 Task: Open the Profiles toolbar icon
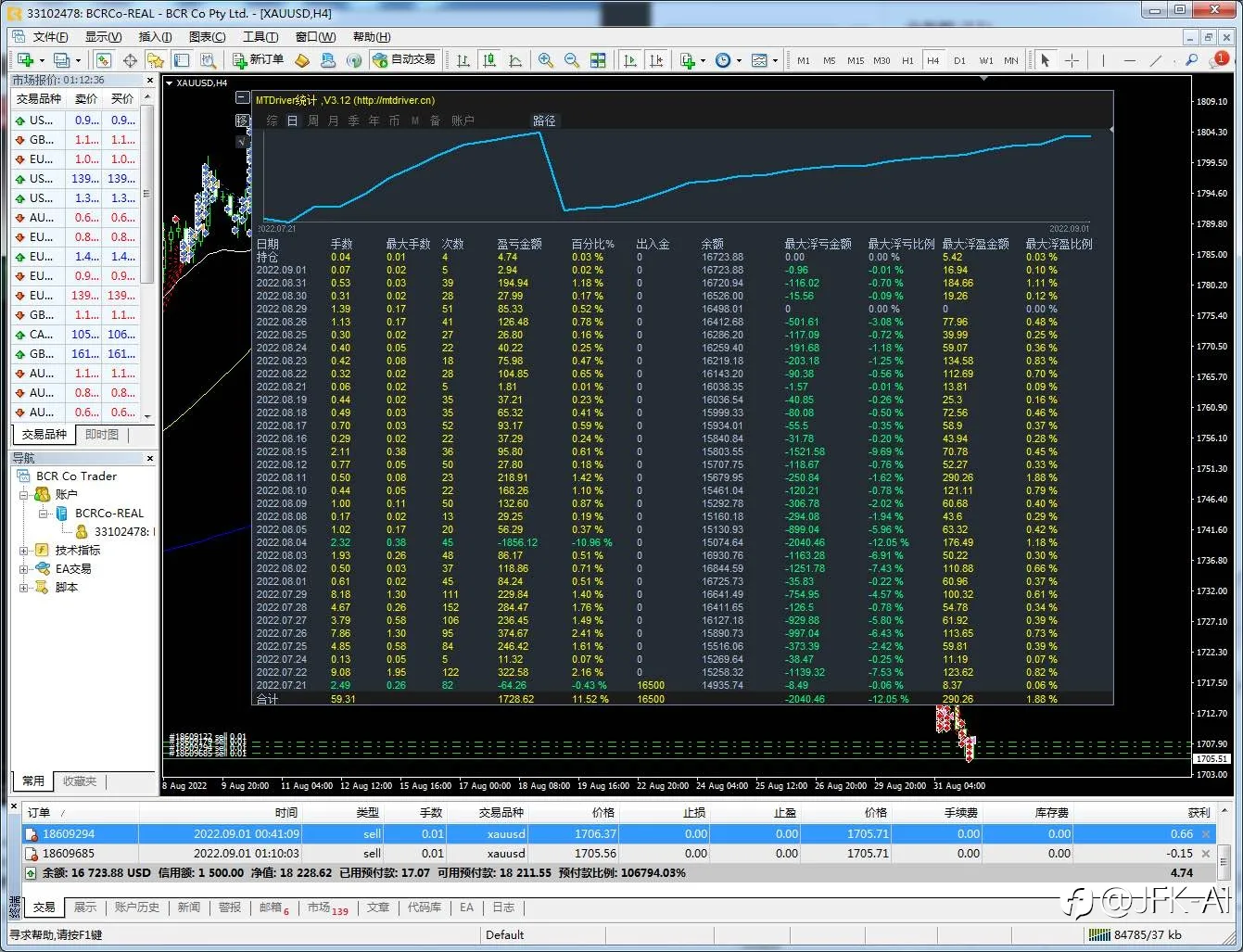62,60
